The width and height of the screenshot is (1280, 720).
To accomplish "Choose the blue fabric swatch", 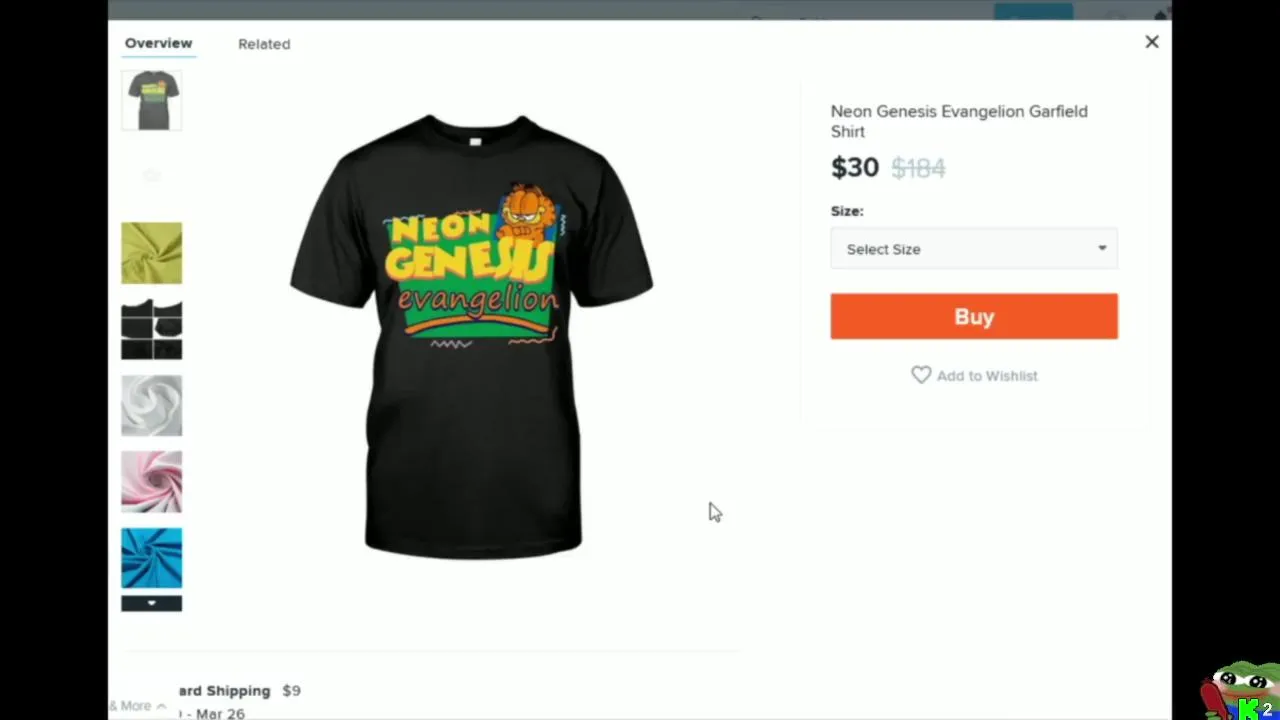I will click(x=152, y=558).
